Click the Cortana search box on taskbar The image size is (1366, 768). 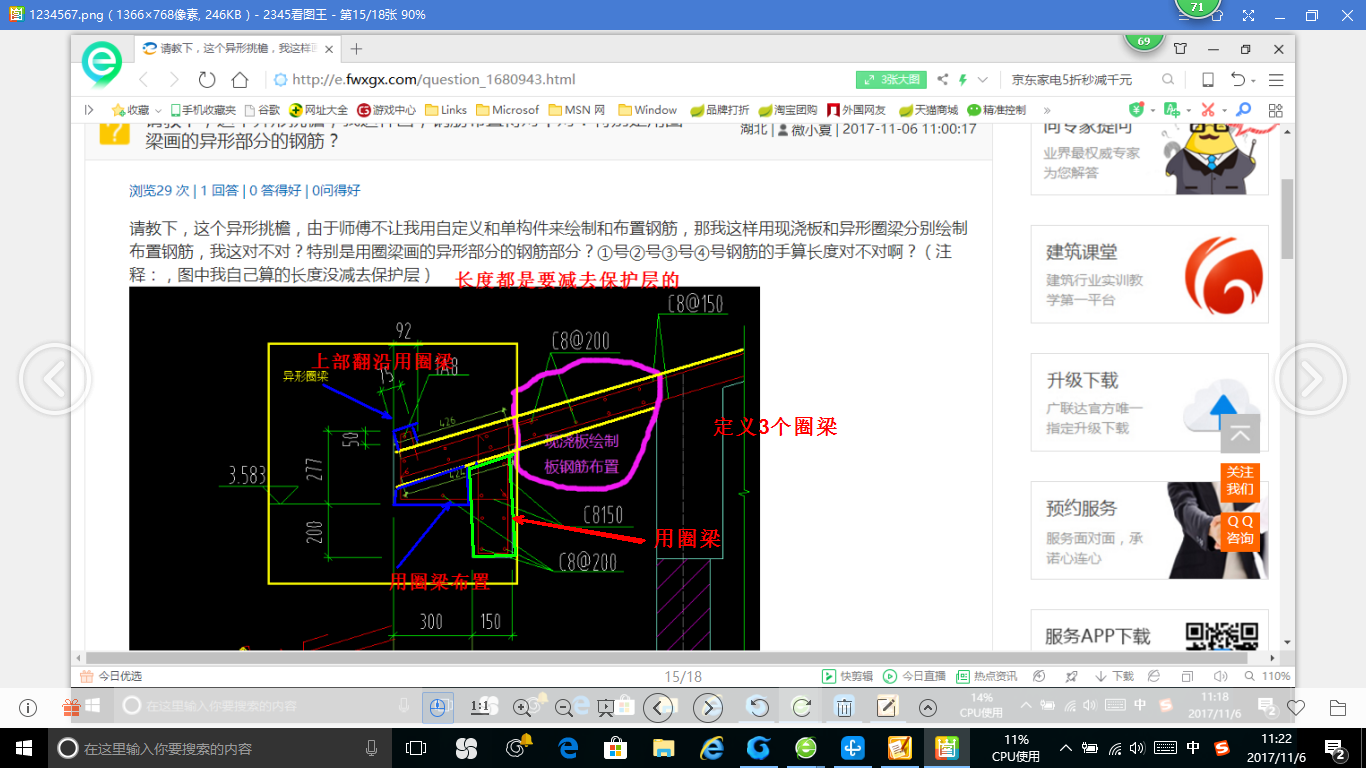[219, 748]
